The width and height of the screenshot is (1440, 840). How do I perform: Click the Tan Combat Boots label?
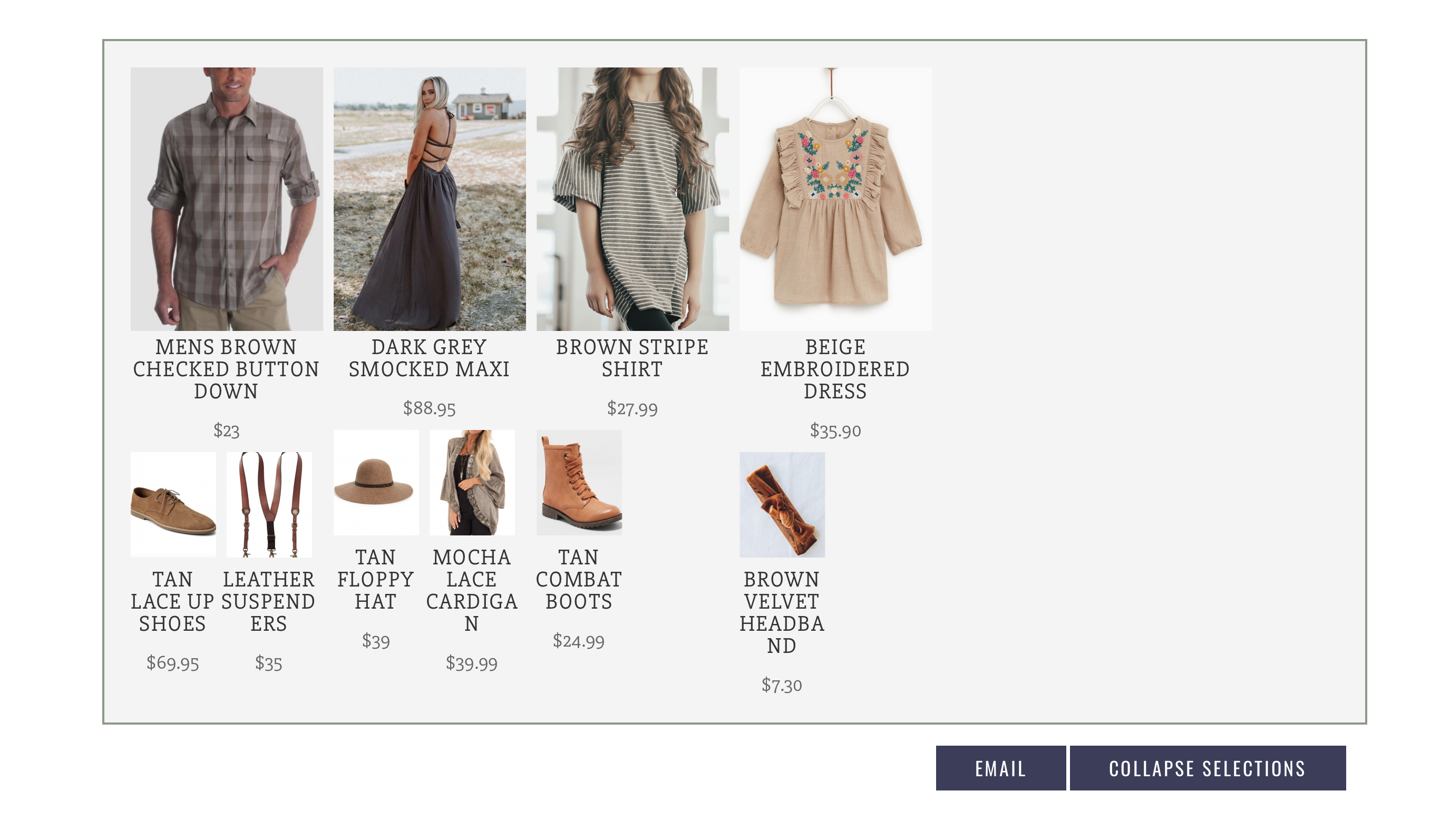click(x=578, y=580)
